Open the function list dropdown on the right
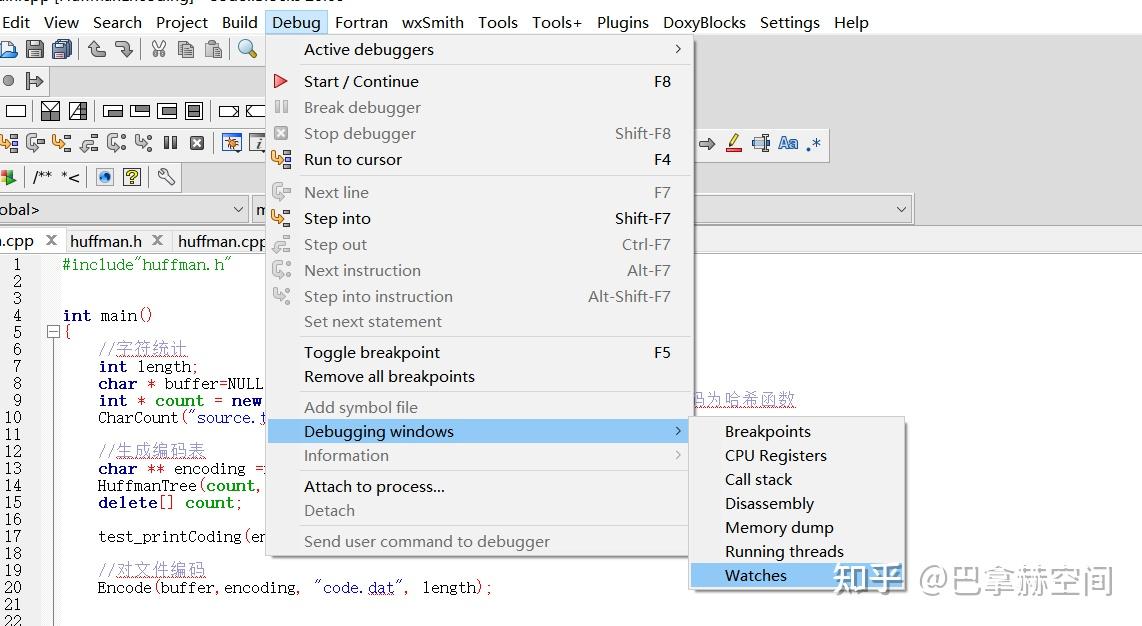Image resolution: width=1142 pixels, height=626 pixels. point(901,210)
